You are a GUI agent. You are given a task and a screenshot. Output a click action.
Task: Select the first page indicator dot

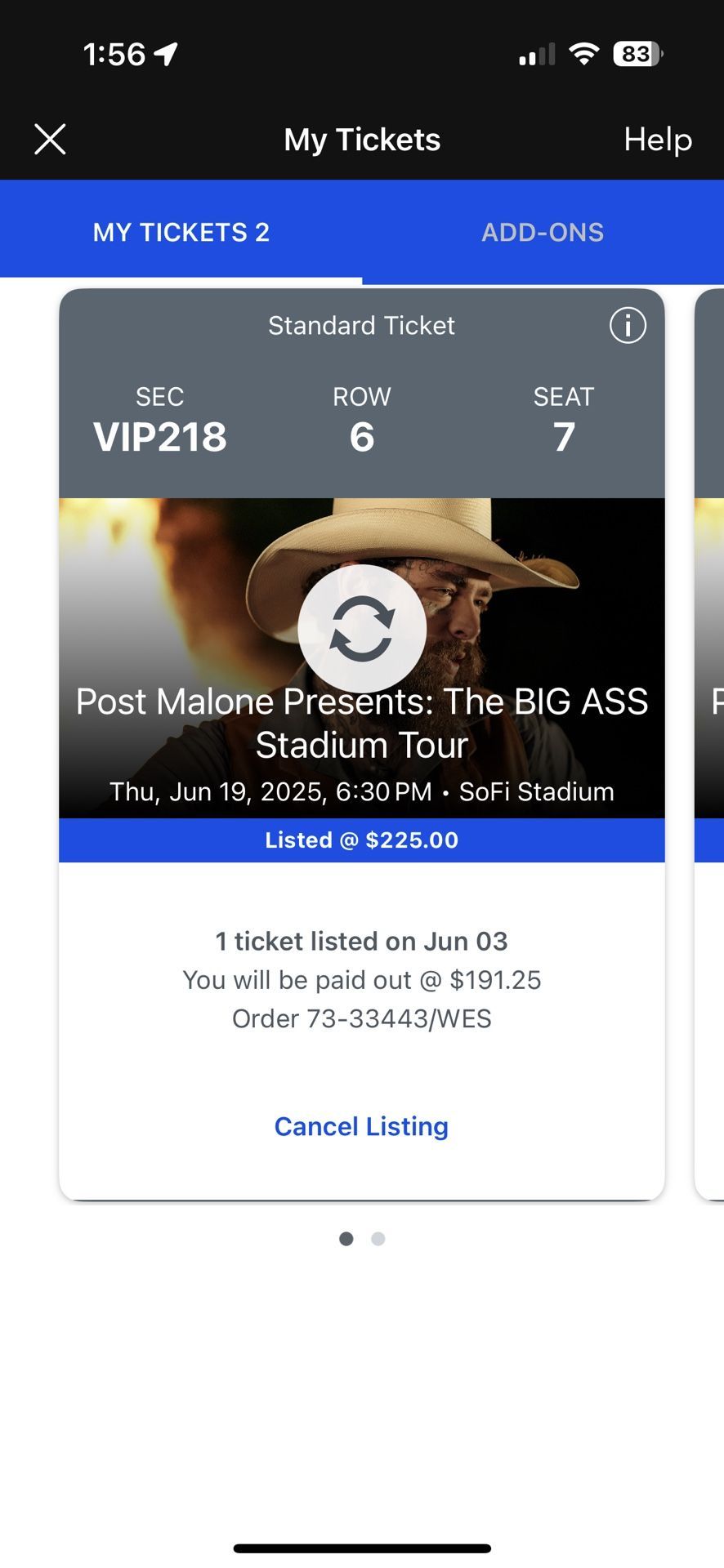[x=346, y=1239]
